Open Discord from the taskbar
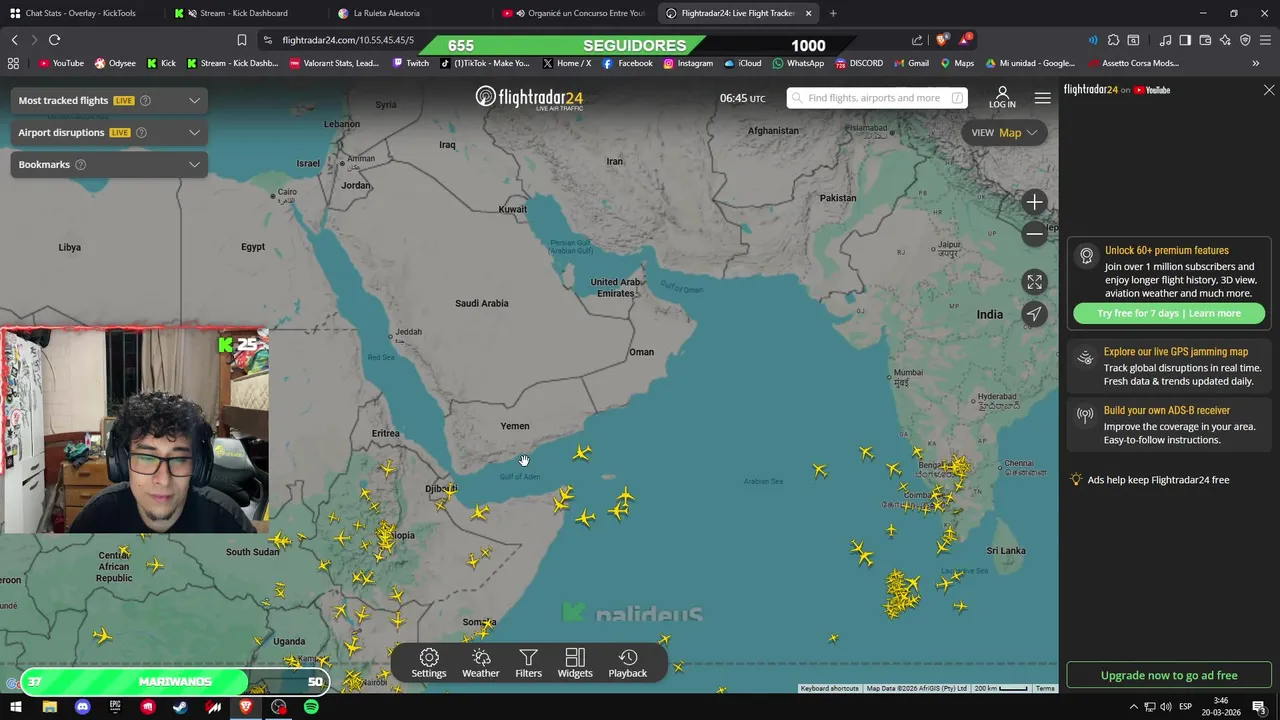 pyautogui.click(x=82, y=707)
